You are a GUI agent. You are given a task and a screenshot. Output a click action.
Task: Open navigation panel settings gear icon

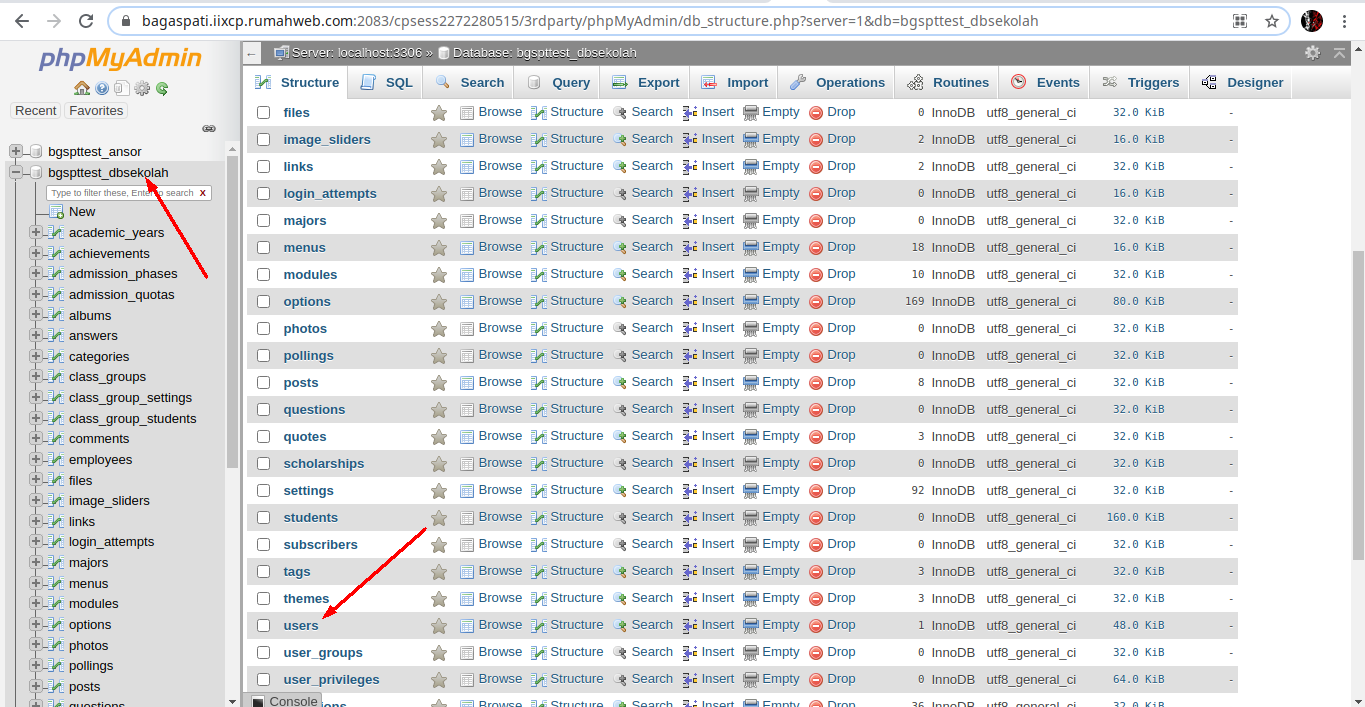[142, 88]
